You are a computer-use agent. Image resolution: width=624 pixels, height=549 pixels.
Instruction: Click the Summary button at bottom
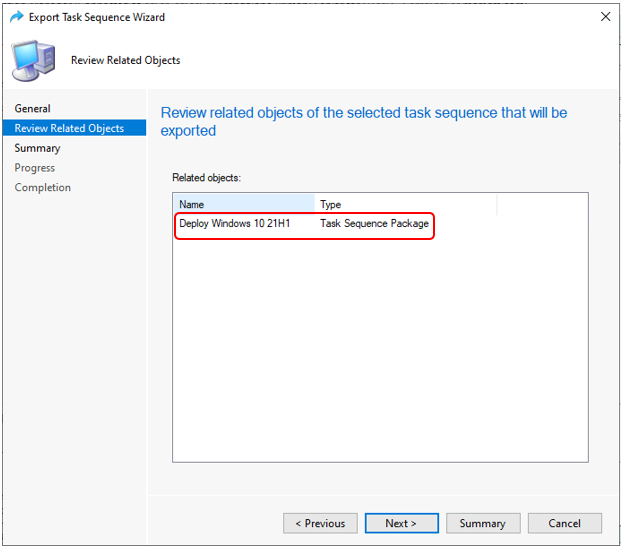(482, 523)
